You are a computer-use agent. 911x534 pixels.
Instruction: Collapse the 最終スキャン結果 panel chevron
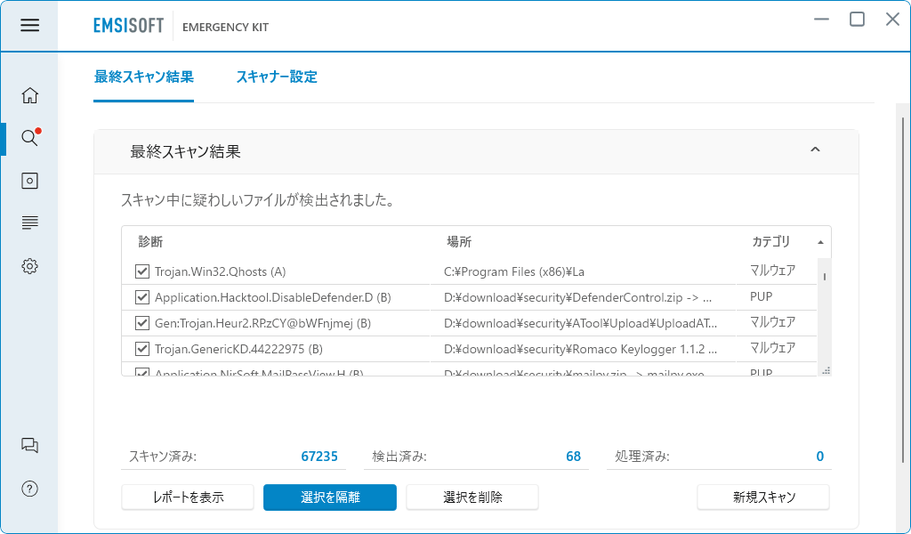(815, 150)
